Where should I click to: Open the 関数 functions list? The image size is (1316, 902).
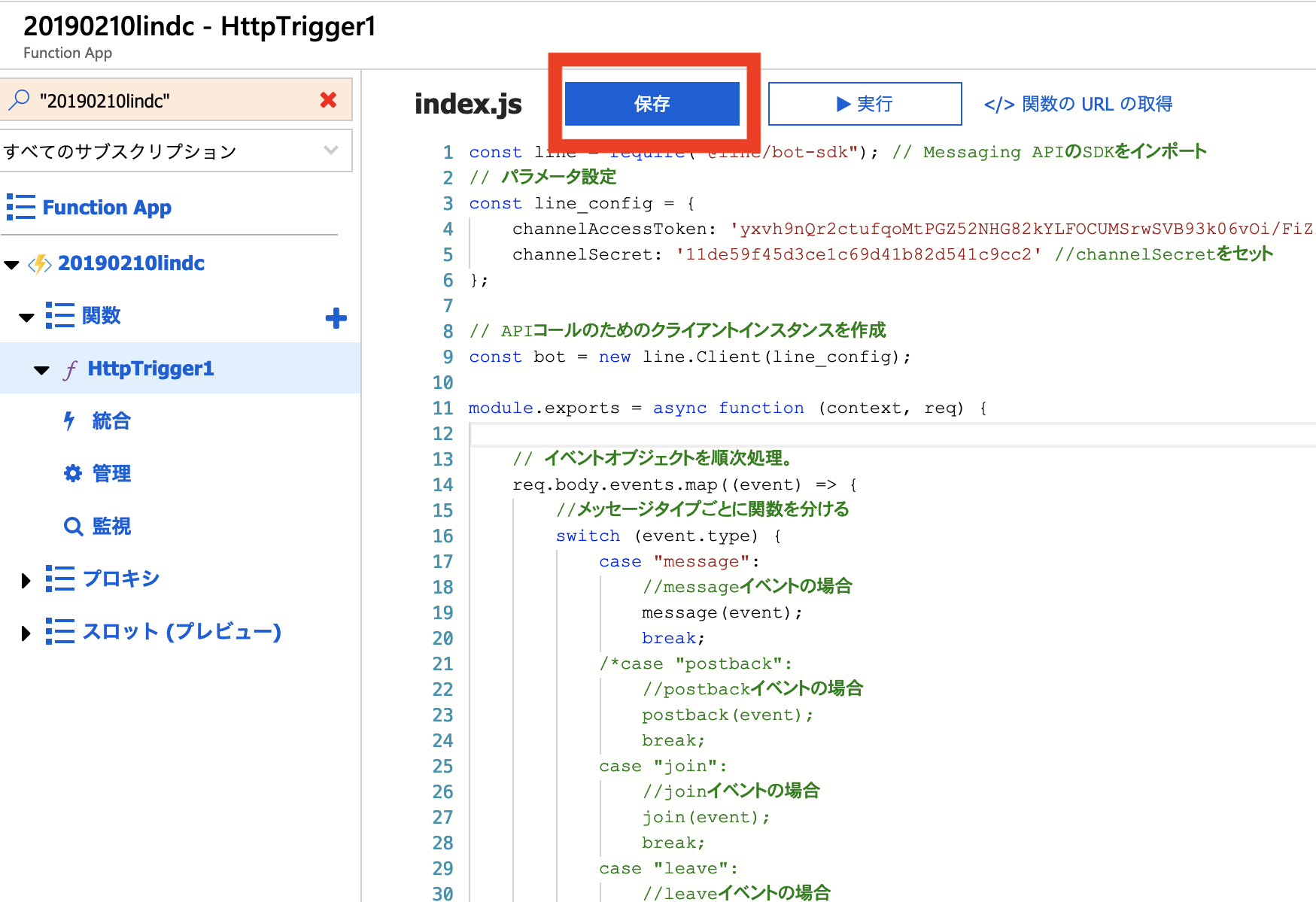101,316
